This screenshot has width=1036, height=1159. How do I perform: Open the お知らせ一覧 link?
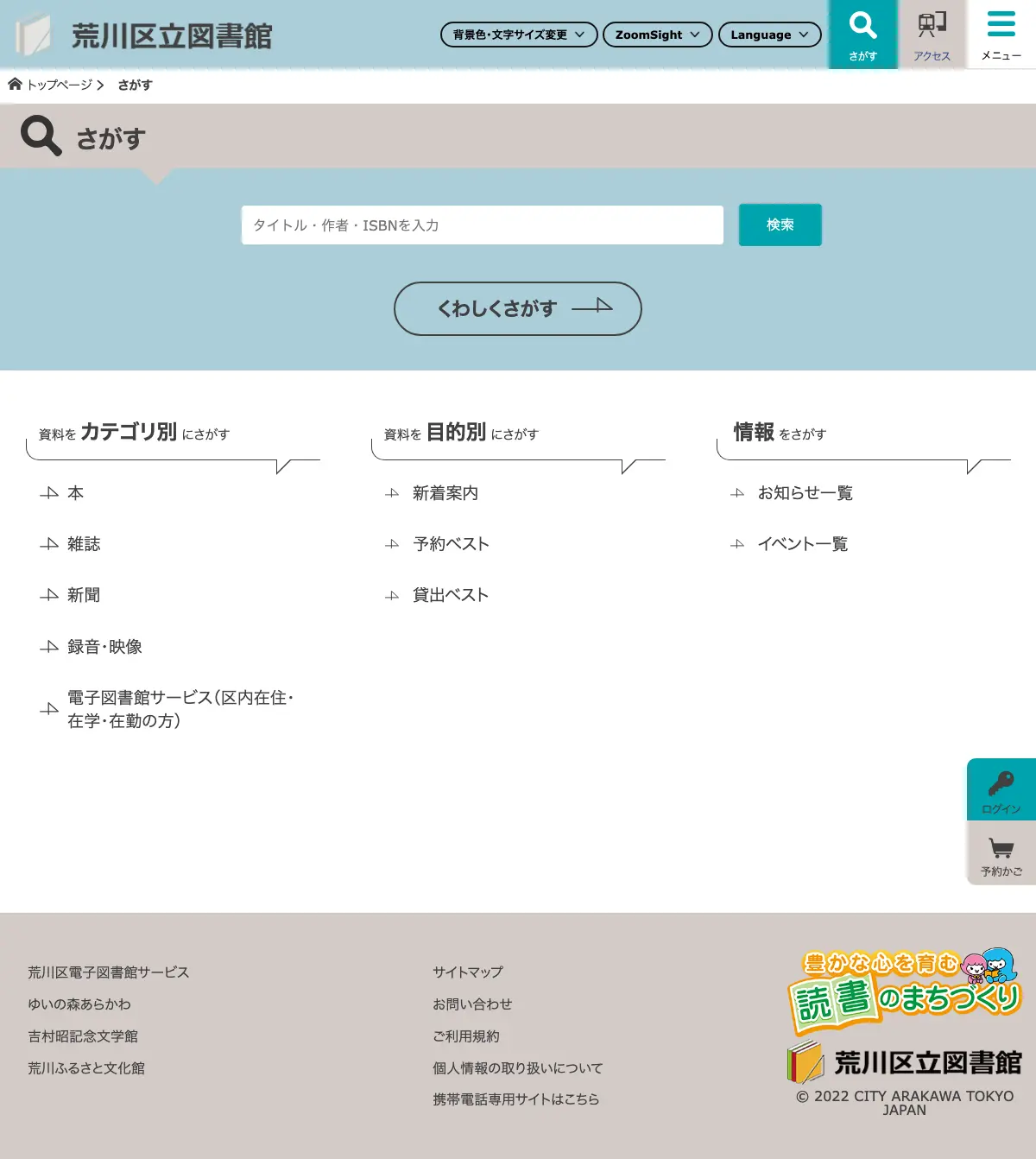pyautogui.click(x=805, y=493)
